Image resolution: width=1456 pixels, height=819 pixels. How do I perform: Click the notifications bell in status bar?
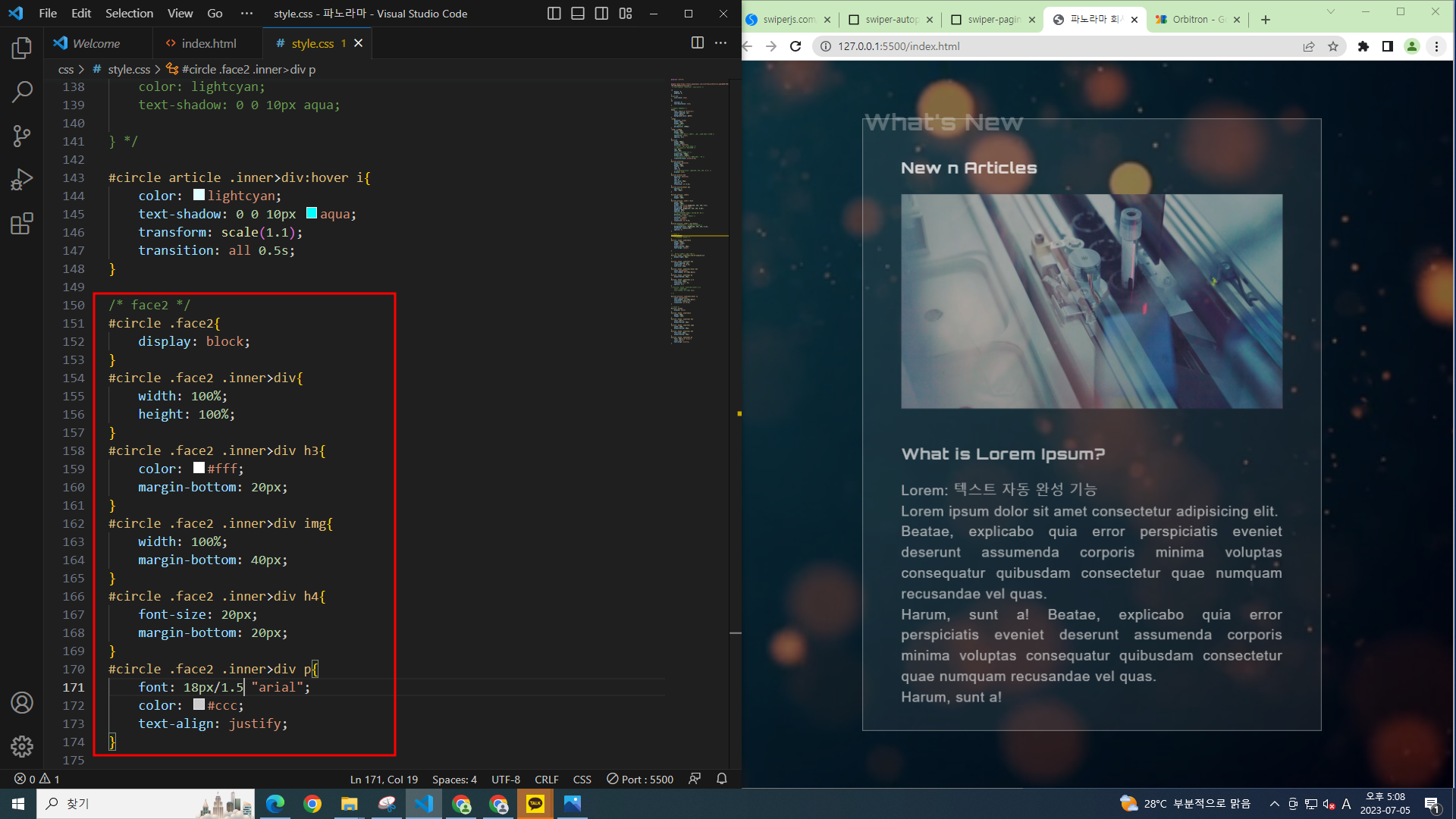click(721, 779)
